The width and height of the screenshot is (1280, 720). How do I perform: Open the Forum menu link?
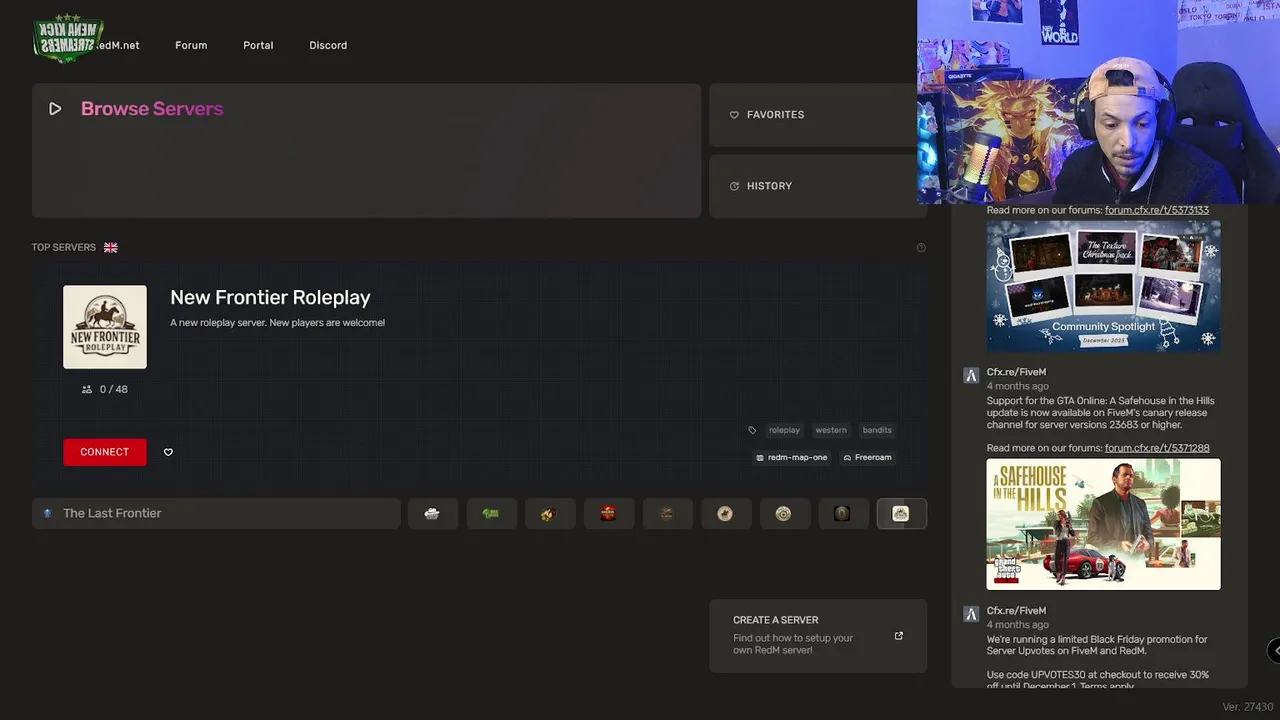click(191, 45)
